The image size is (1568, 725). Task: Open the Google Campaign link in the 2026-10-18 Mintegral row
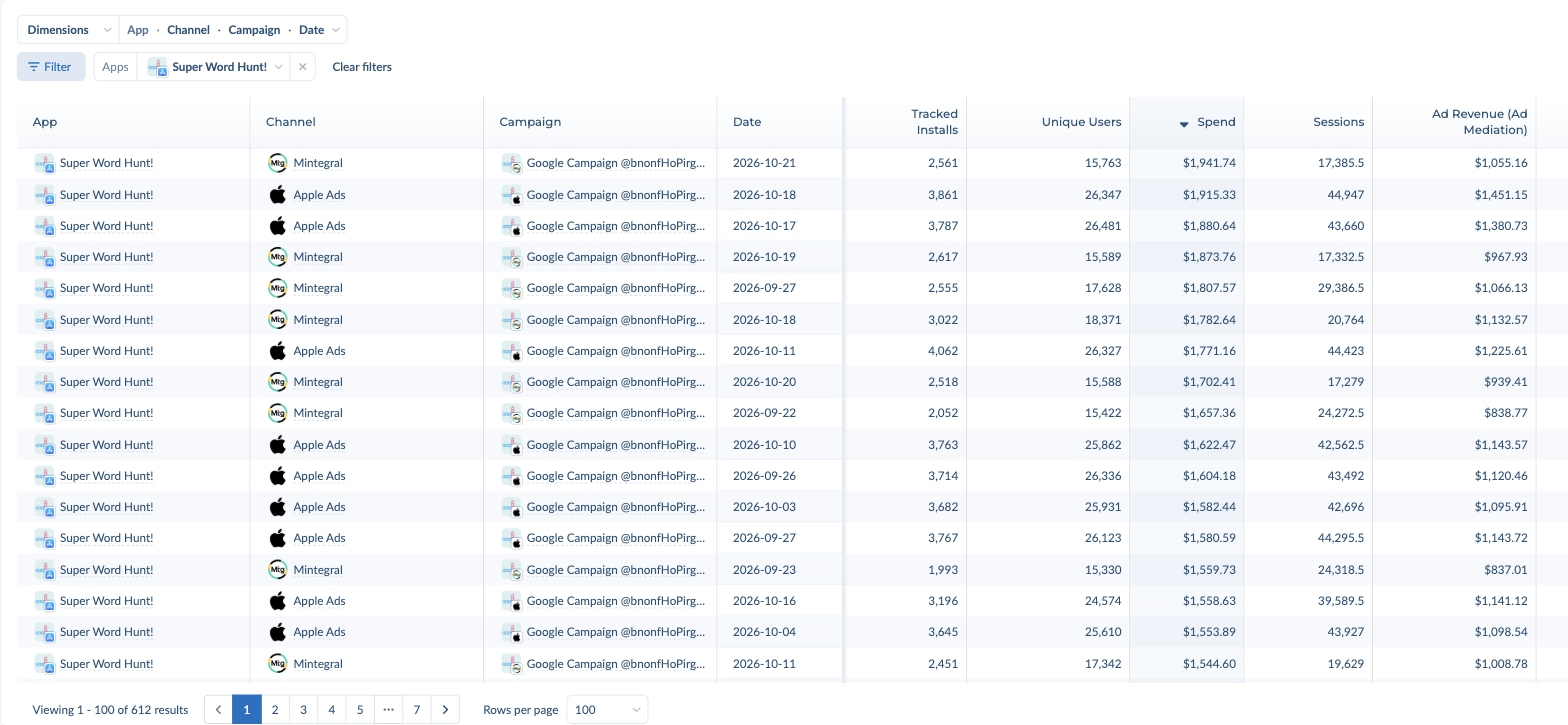[616, 320]
